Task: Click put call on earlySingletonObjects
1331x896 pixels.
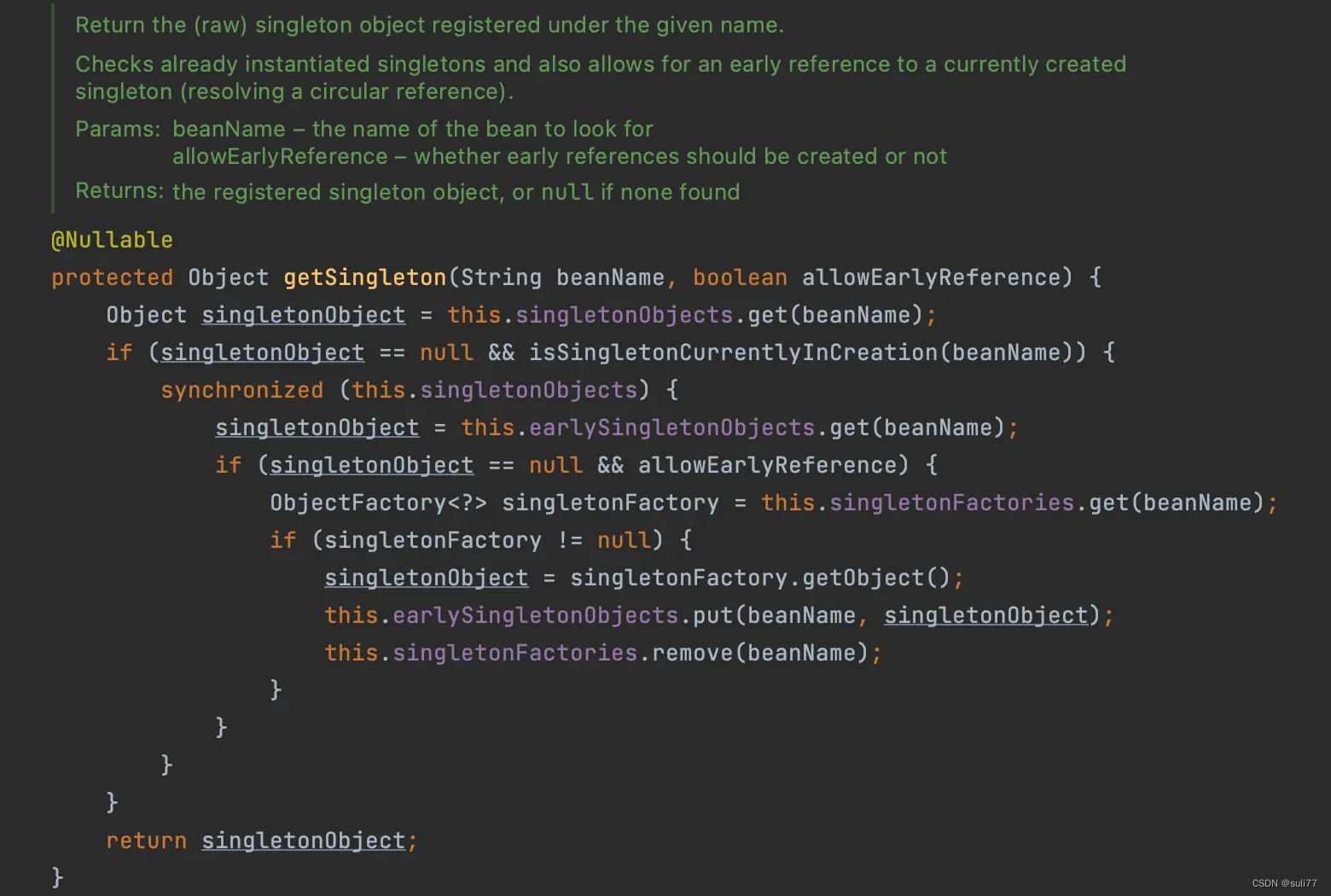Action: coord(712,615)
